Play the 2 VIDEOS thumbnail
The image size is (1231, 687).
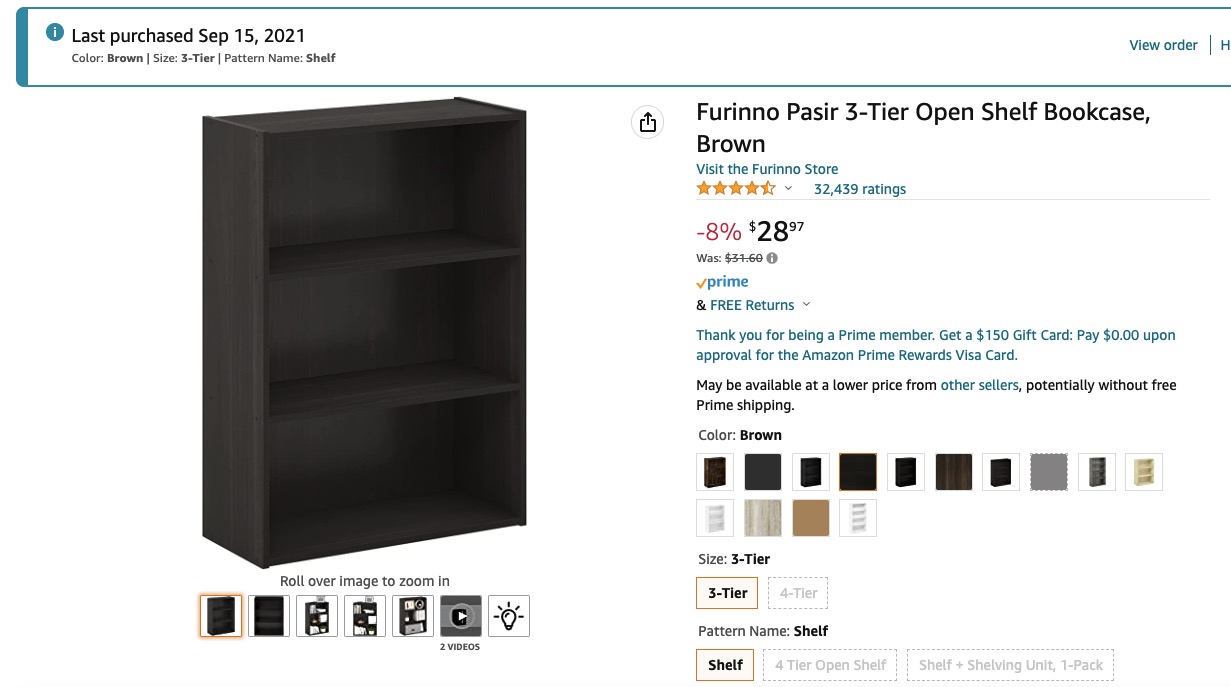(461, 616)
